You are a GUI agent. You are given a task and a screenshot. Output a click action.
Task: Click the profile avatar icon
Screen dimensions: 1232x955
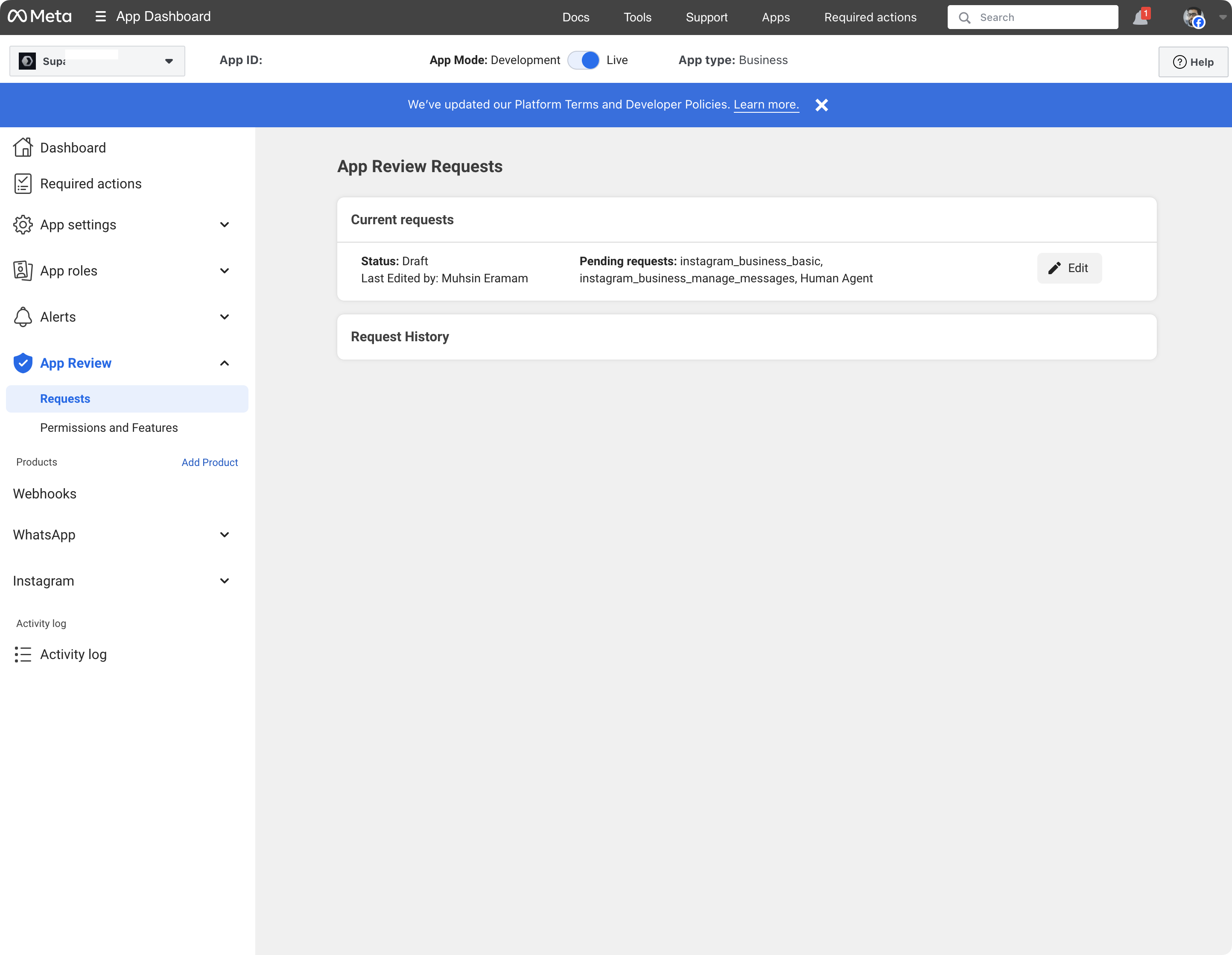click(1193, 18)
